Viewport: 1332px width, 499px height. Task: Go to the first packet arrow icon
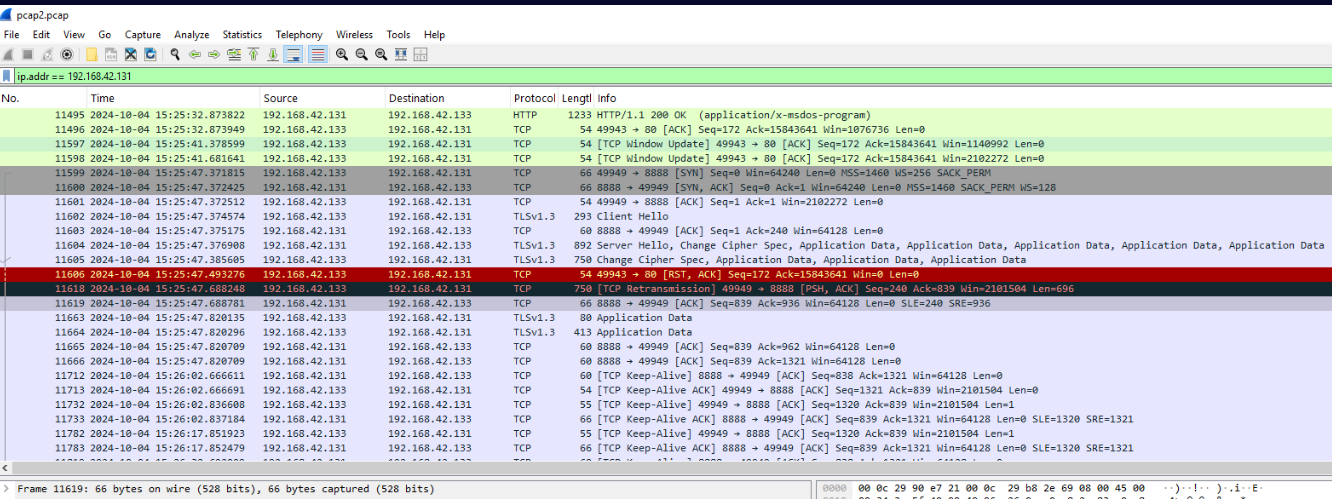pos(253,54)
